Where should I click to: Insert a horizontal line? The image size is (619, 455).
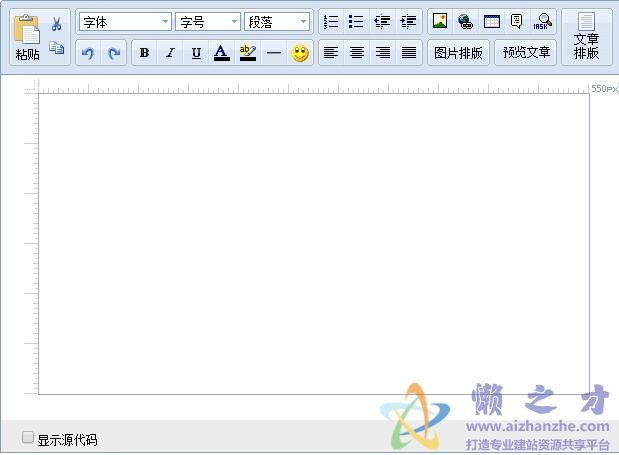pyautogui.click(x=273, y=53)
